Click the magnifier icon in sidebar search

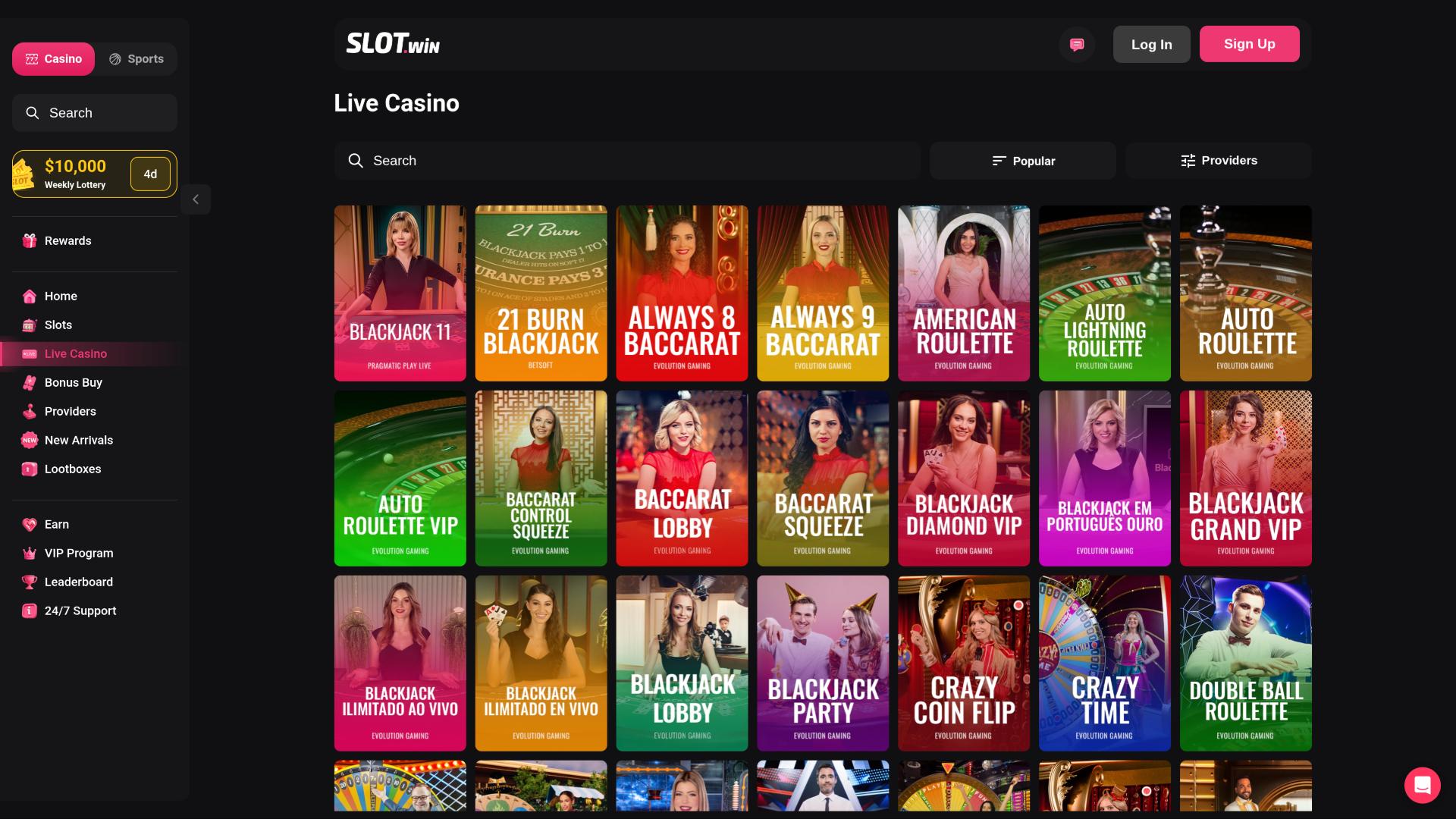pos(33,113)
